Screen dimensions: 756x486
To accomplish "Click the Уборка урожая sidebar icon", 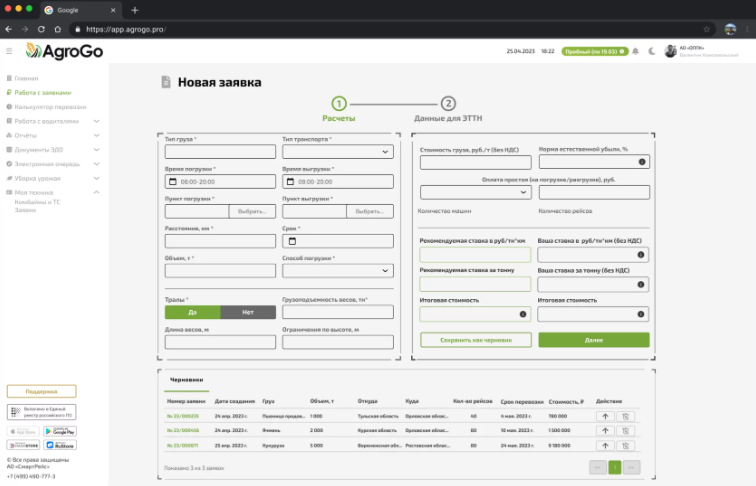I will click(9, 178).
